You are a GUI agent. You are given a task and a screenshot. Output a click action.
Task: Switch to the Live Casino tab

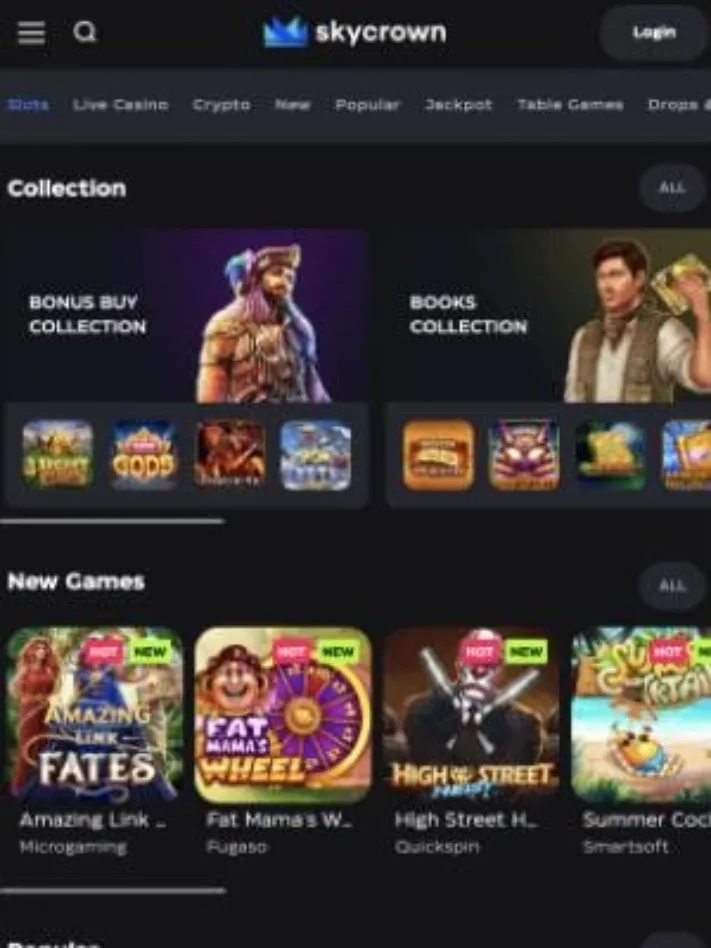120,105
